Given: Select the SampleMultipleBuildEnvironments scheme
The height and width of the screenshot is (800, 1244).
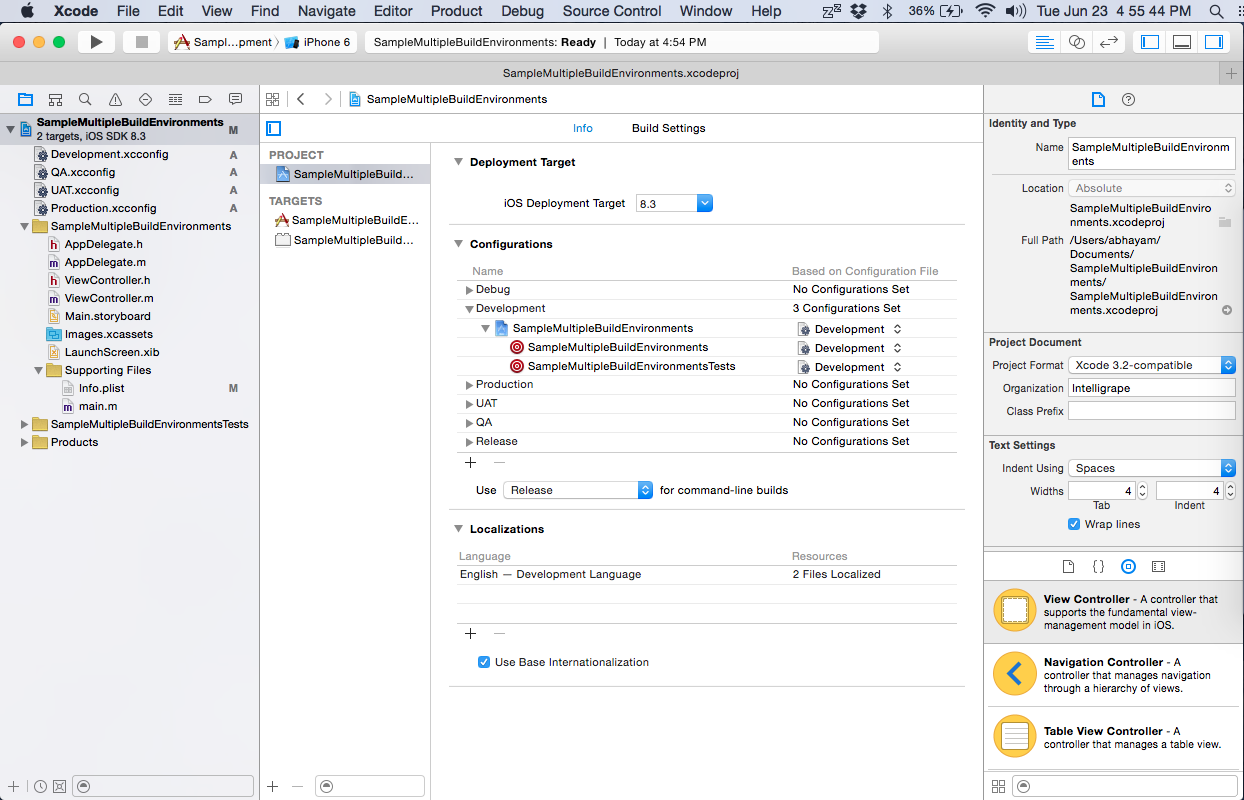Looking at the screenshot, I should pos(222,42).
